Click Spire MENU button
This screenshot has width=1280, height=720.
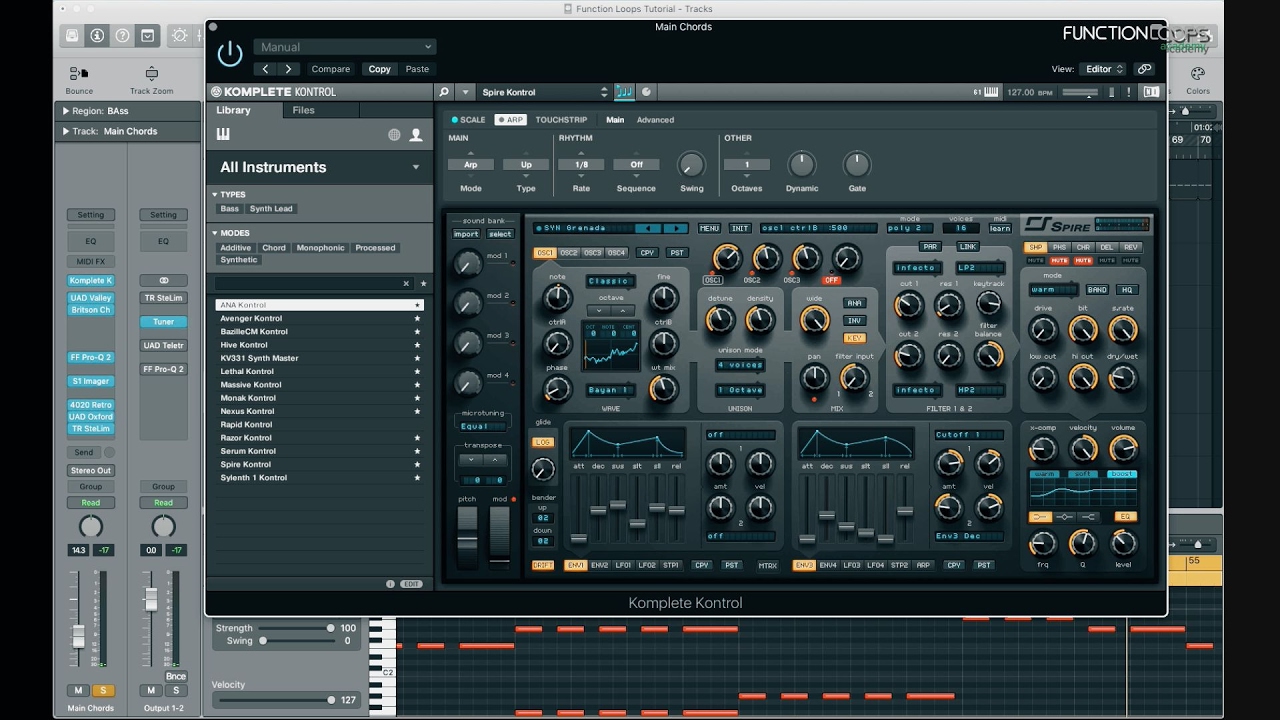coord(709,228)
